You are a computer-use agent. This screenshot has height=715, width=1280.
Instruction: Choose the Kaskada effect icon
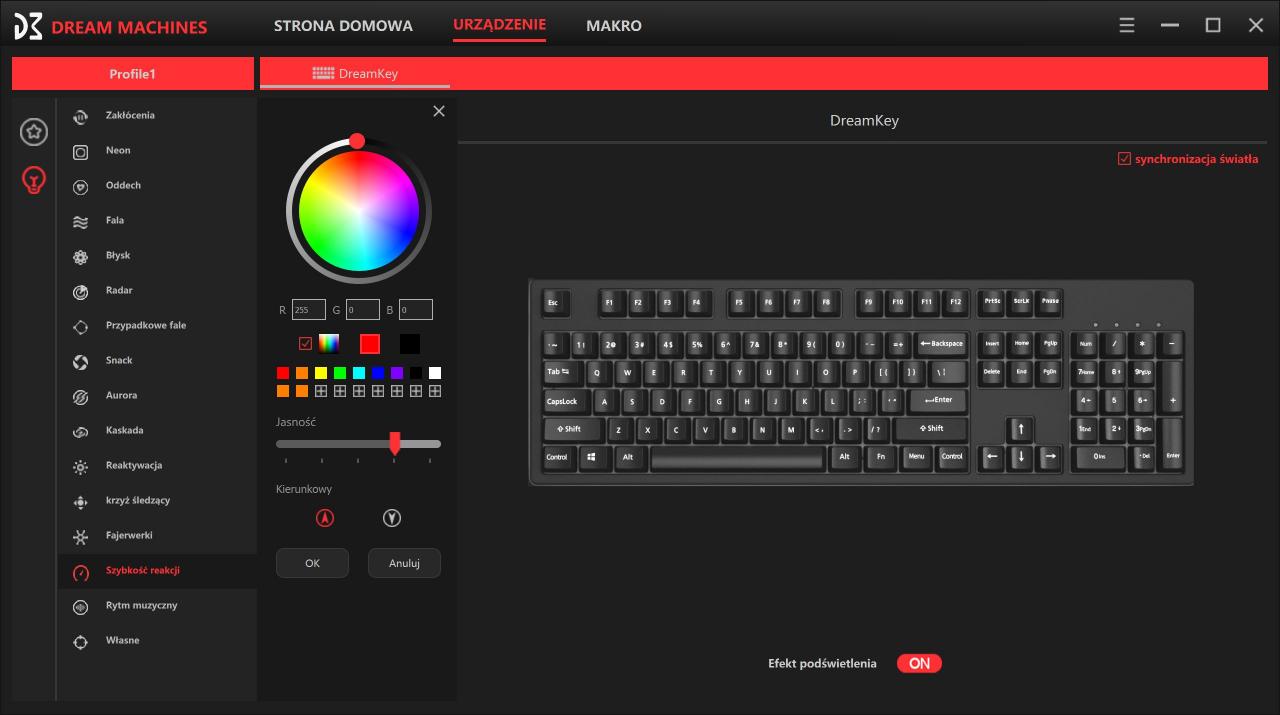coord(81,432)
